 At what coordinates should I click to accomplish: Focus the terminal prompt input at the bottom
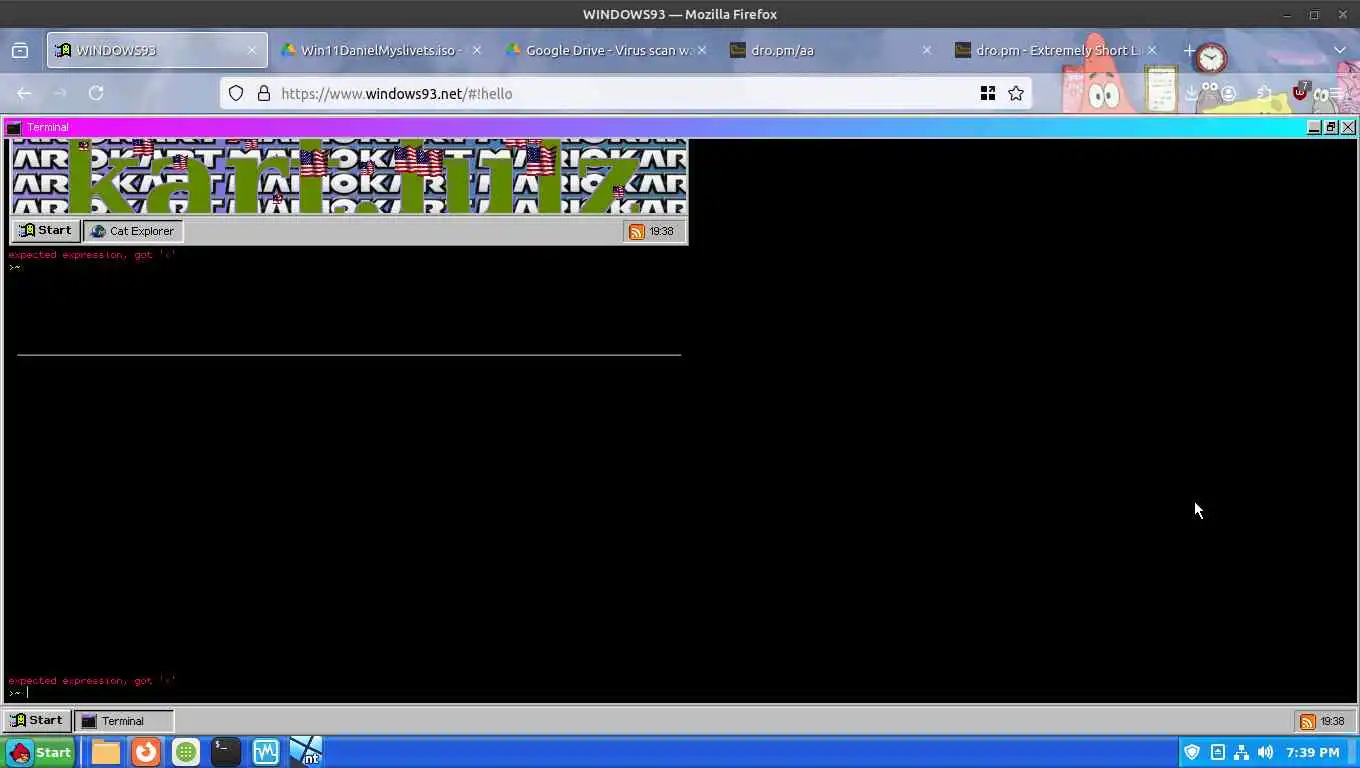[x=680, y=692]
